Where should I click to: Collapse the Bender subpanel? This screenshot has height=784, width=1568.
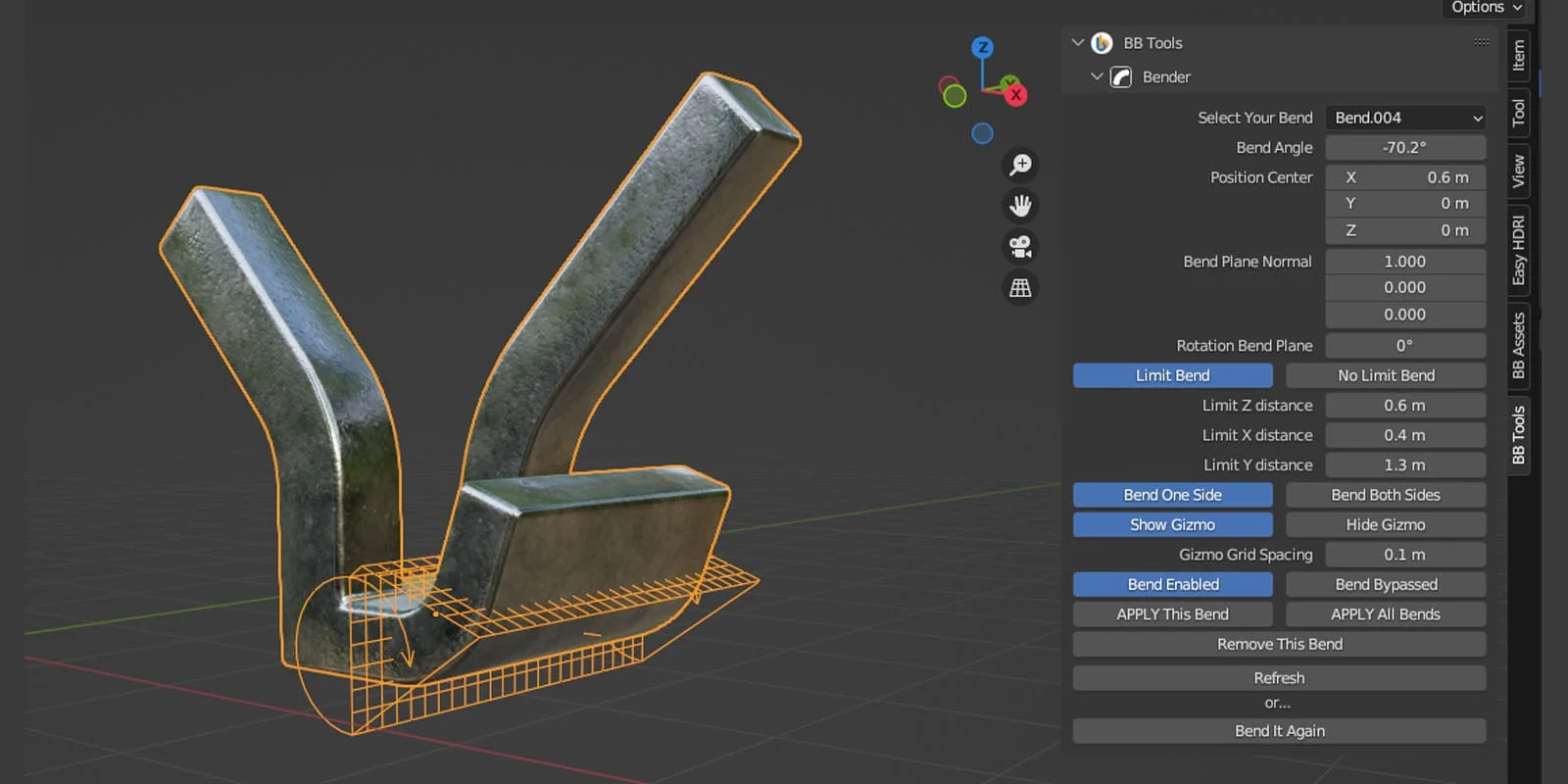(1097, 76)
